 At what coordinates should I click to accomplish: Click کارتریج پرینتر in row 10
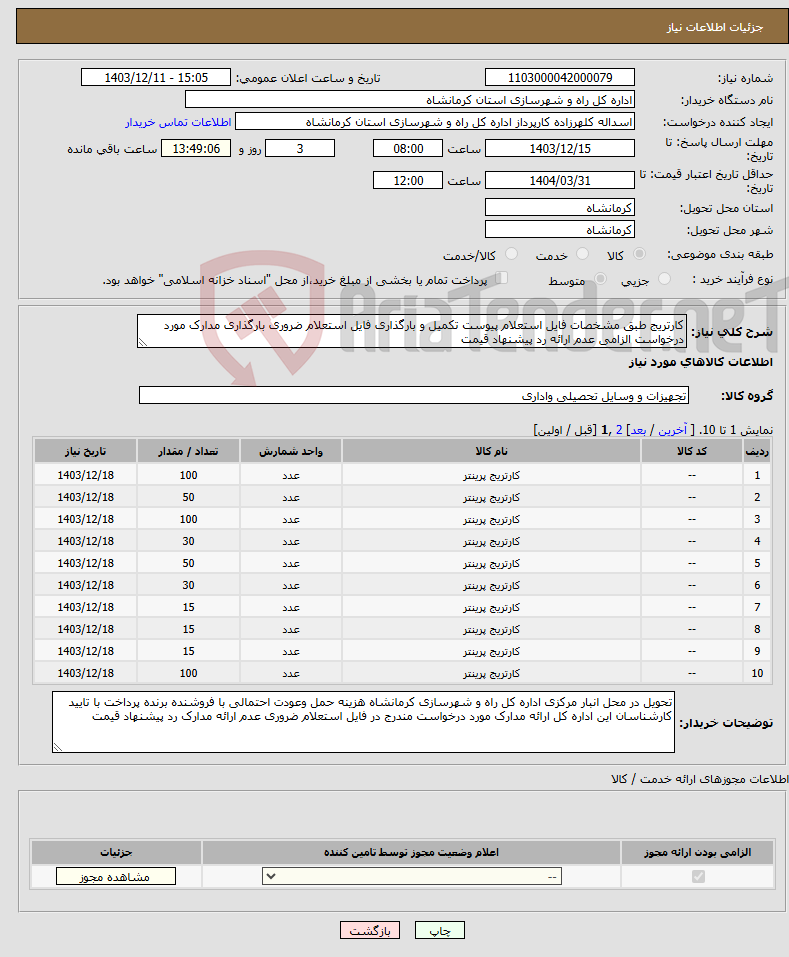click(x=491, y=673)
